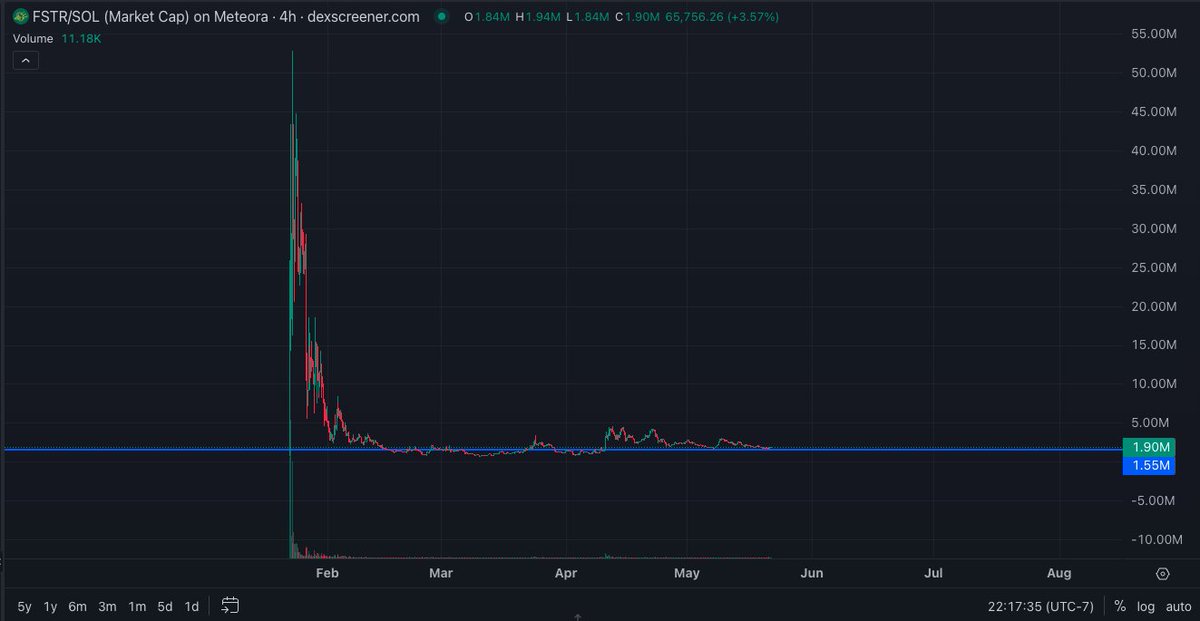The height and width of the screenshot is (621, 1200).
Task: Select the 1m time range
Action: pos(135,605)
